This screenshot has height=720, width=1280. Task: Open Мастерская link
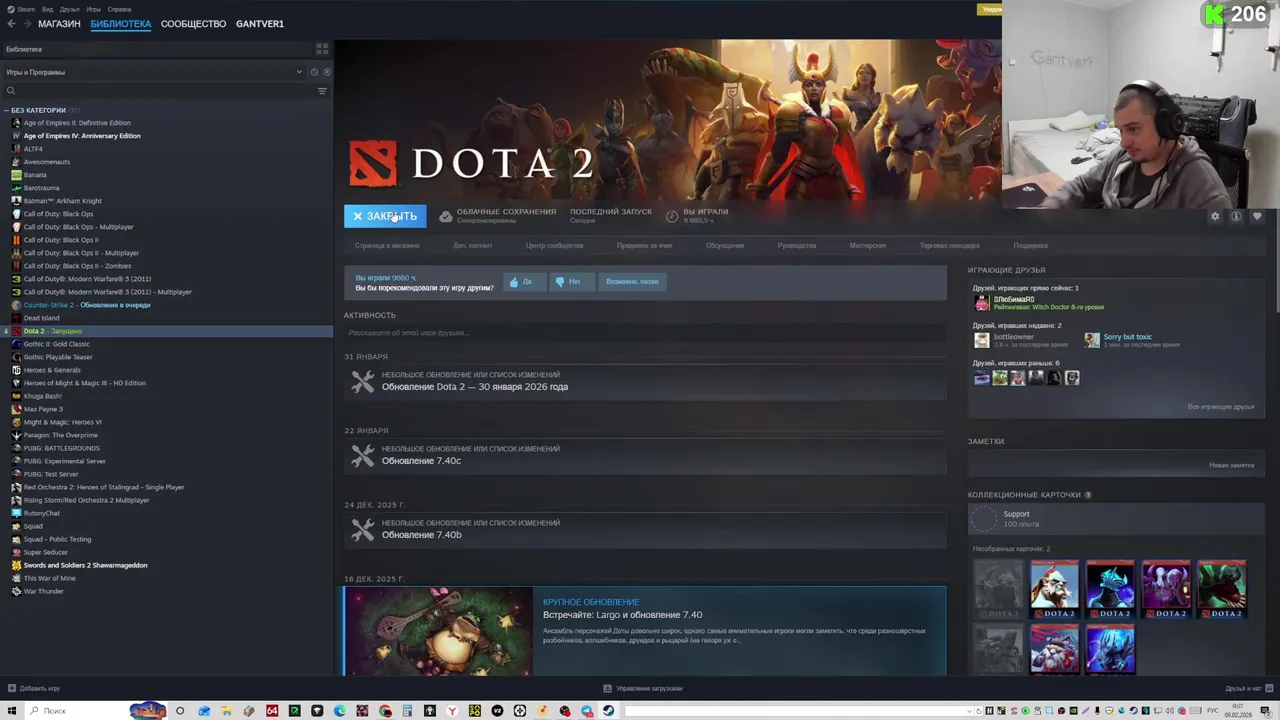[868, 245]
